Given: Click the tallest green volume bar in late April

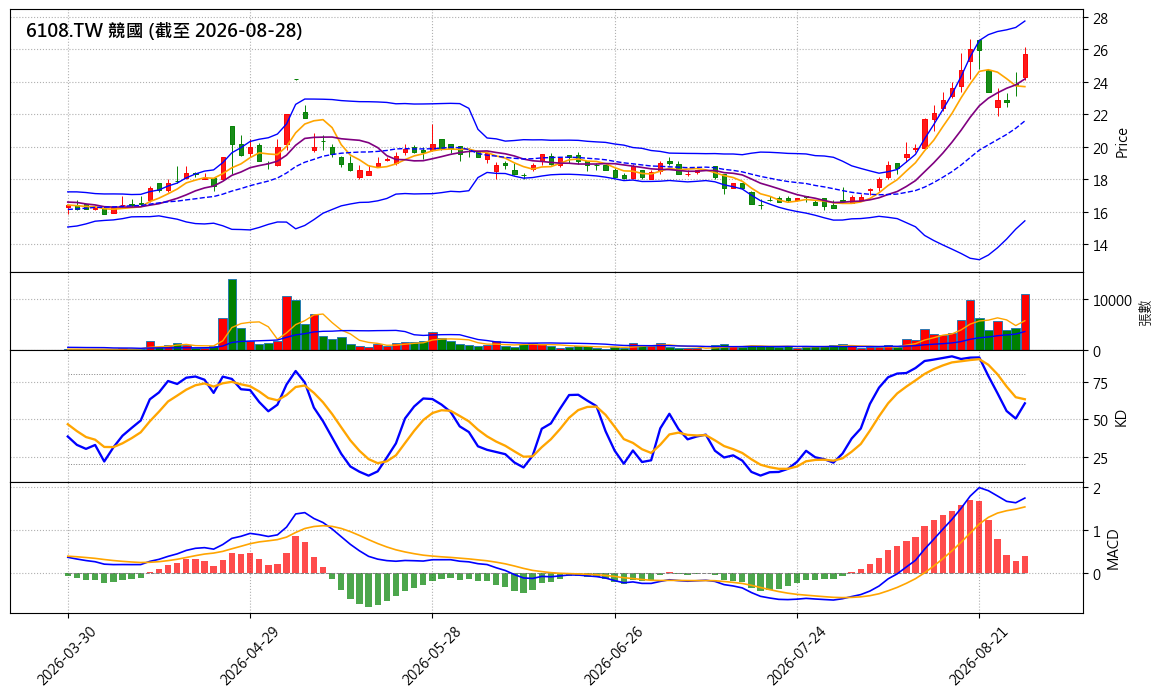Looking at the screenshot, I should pos(232,315).
